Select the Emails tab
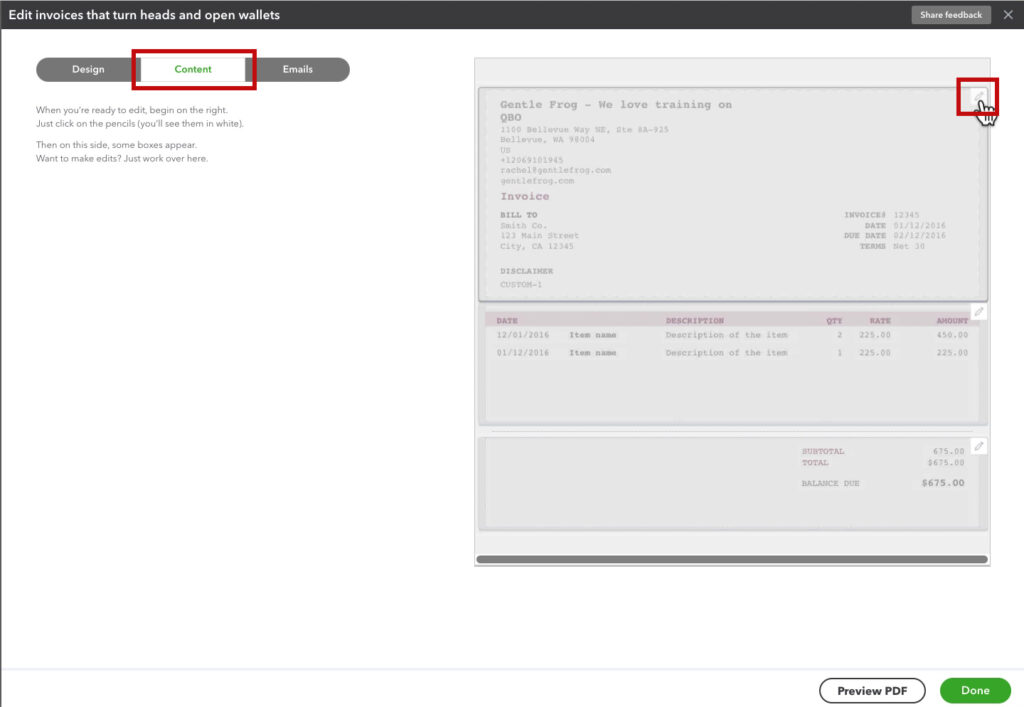This screenshot has height=707, width=1024. click(x=297, y=69)
